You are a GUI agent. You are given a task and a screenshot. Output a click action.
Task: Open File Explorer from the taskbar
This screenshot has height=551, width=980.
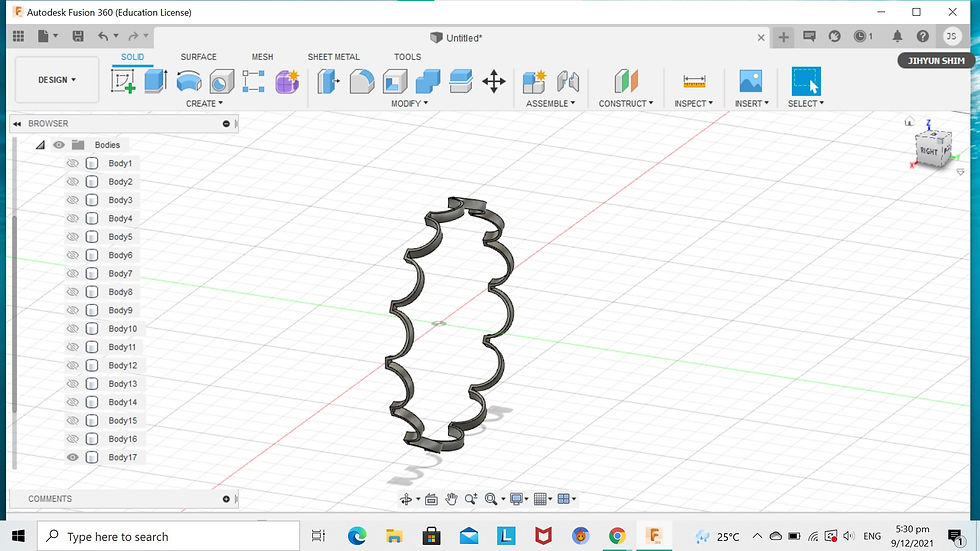394,535
